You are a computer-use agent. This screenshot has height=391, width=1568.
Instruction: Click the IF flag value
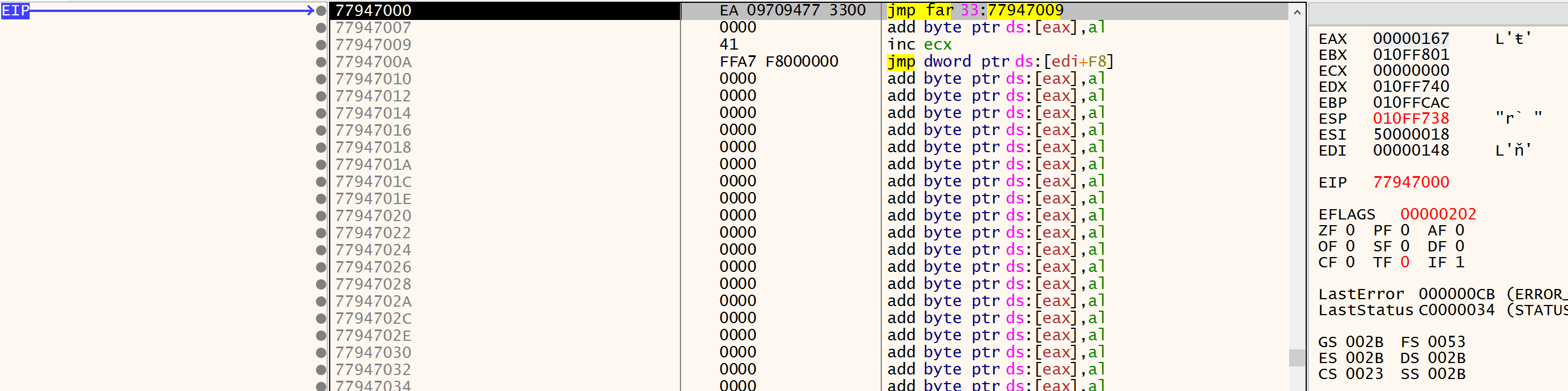pyautogui.click(x=1460, y=262)
